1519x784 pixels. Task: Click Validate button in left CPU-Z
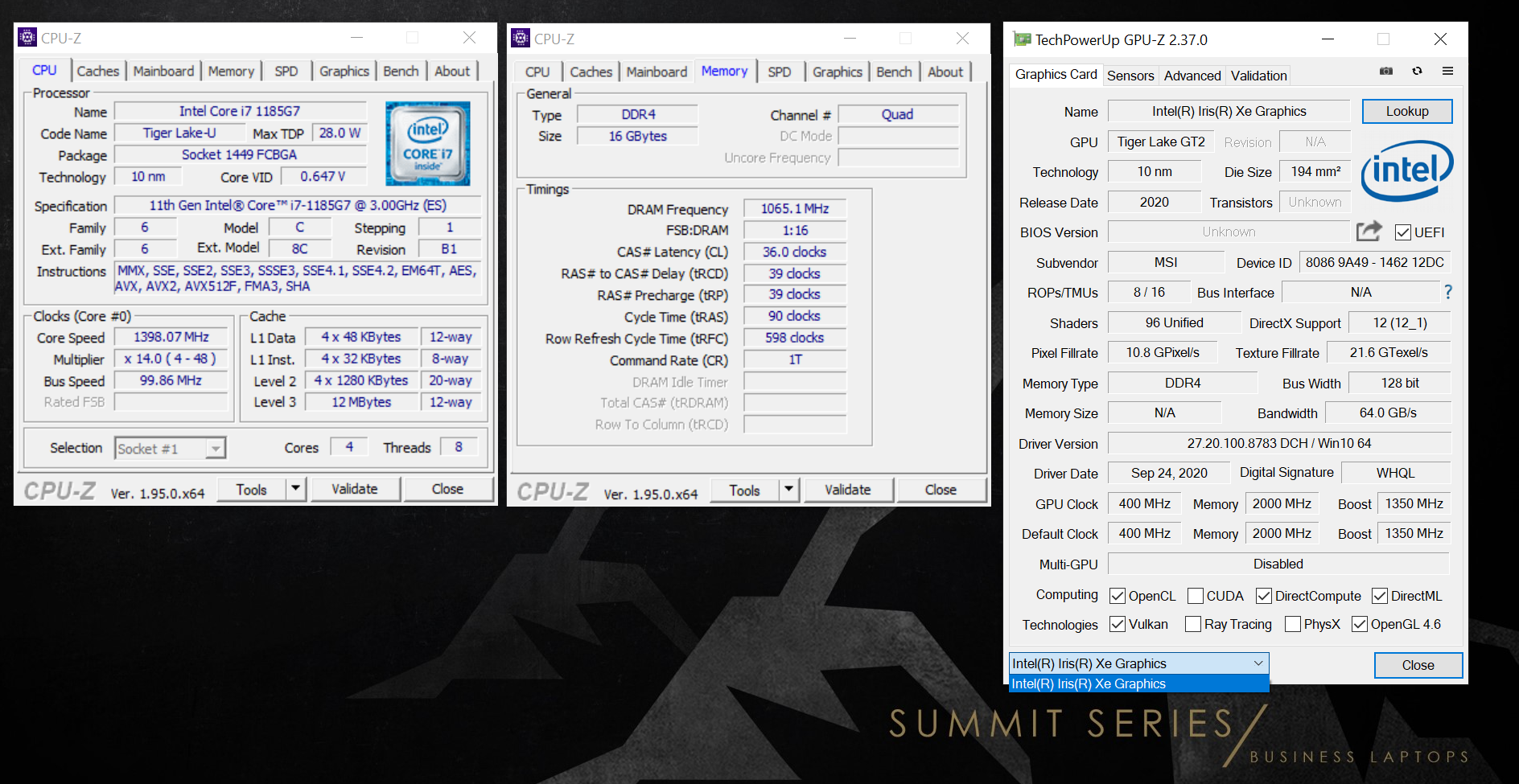coord(354,489)
